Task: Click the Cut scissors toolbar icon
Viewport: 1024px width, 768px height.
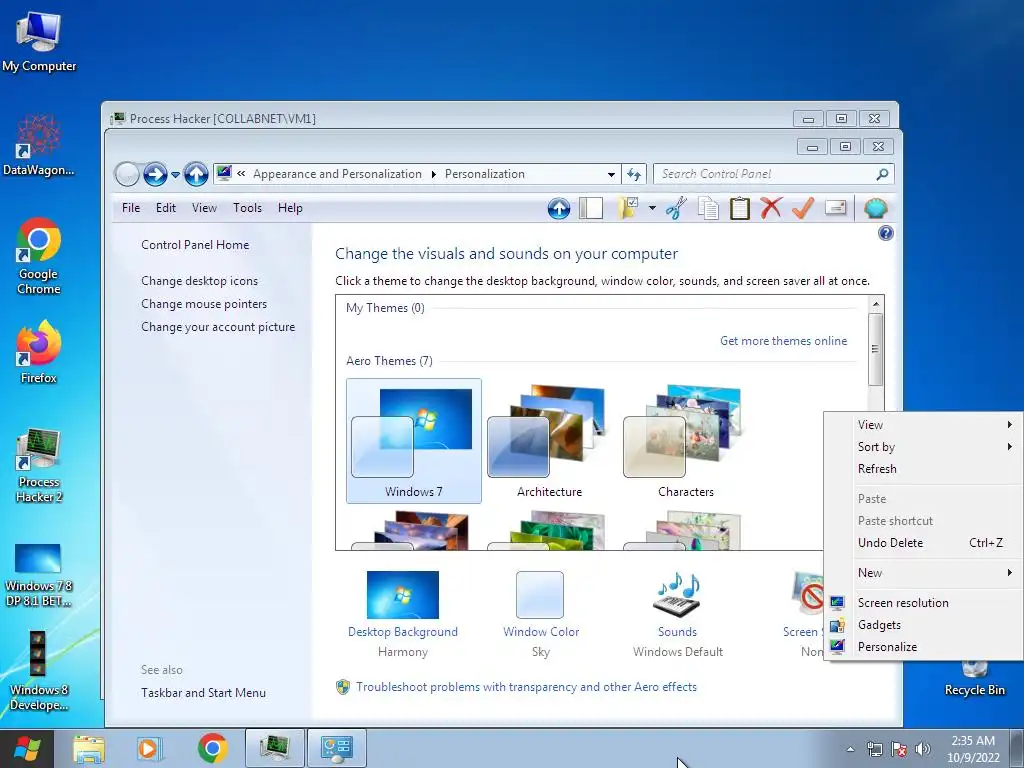Action: pyautogui.click(x=677, y=208)
